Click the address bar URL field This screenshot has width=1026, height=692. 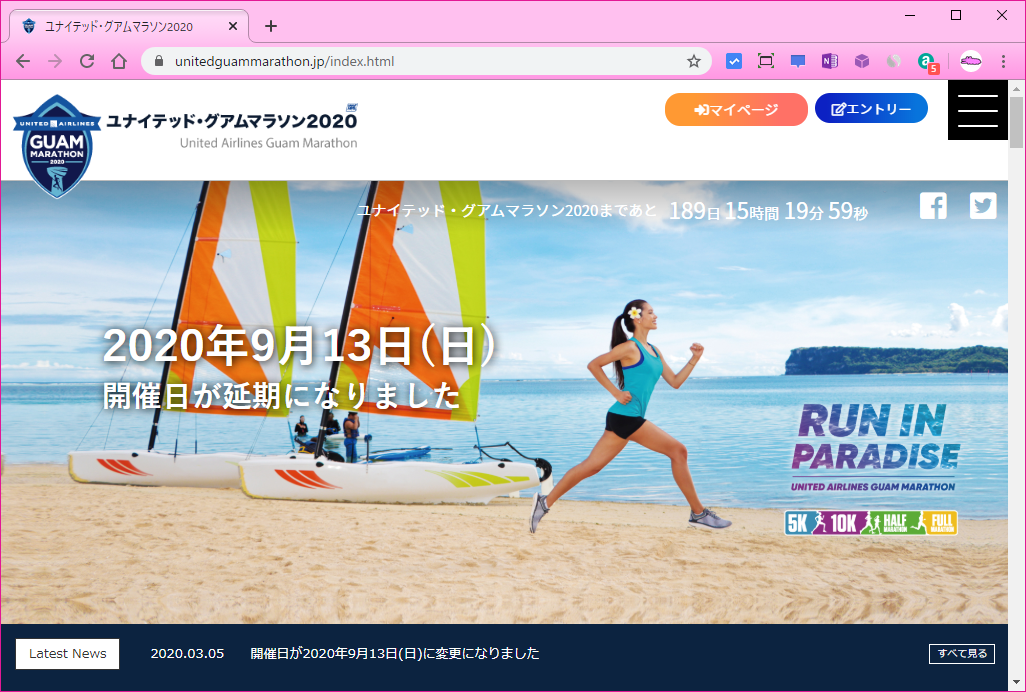(425, 61)
